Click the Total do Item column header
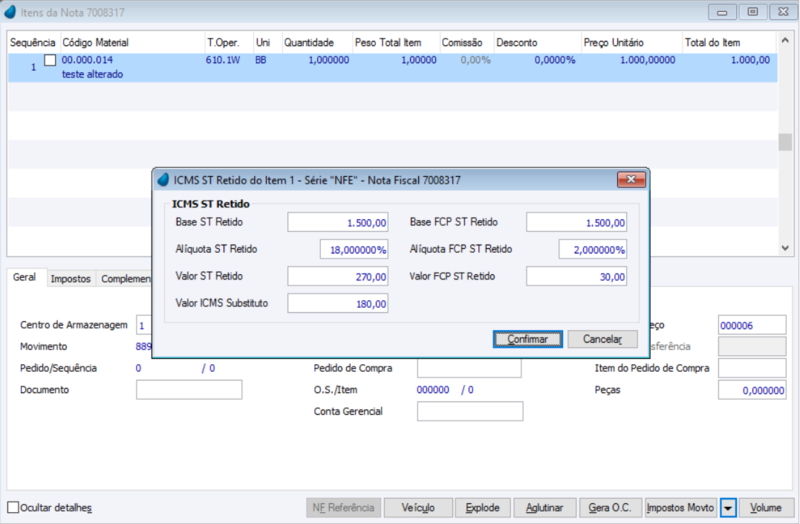Viewport: 800px width, 524px height. coord(729,42)
